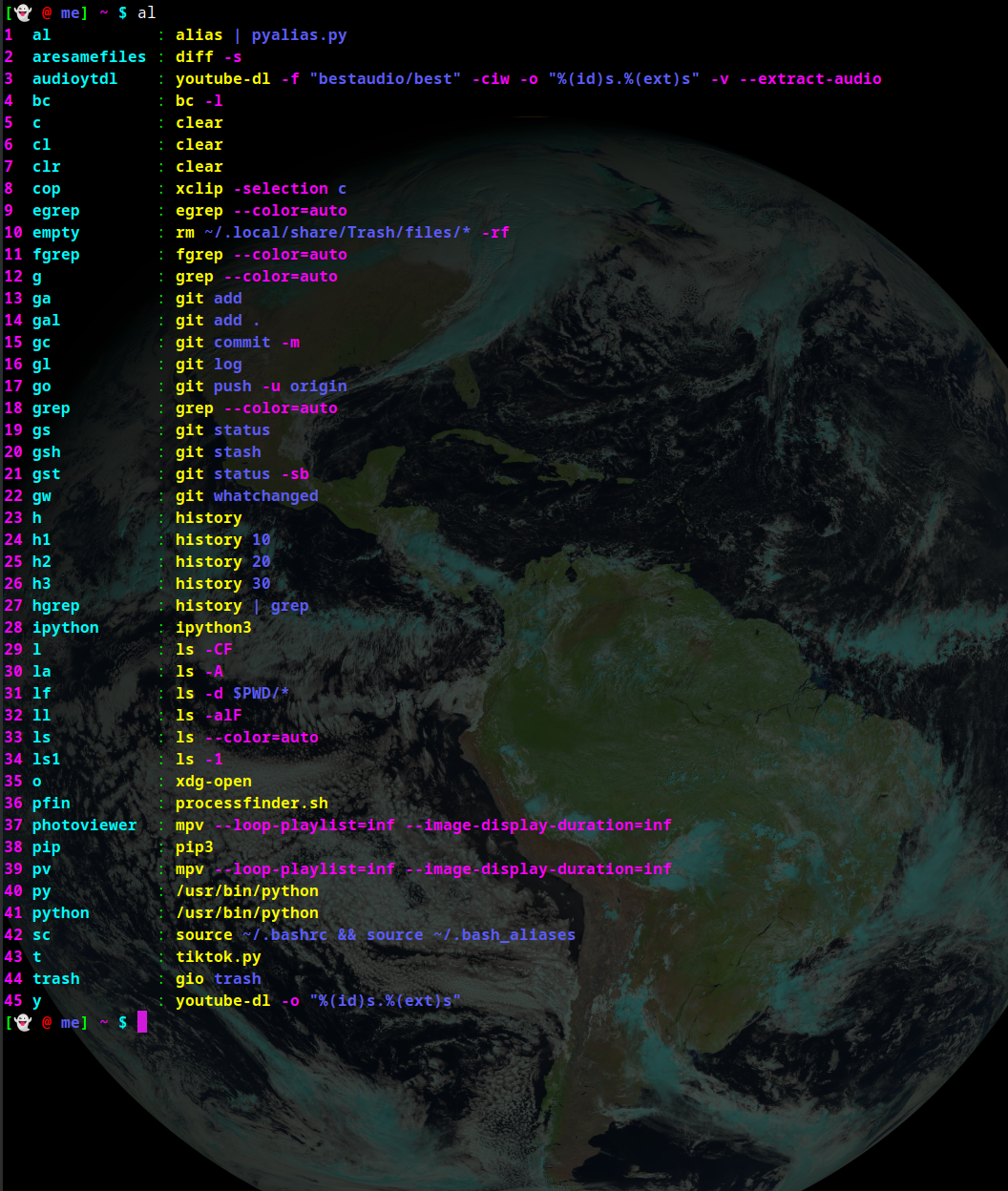The height and width of the screenshot is (1191, 1008).
Task: Click the 'audioytdl' alias name
Action: [74, 78]
